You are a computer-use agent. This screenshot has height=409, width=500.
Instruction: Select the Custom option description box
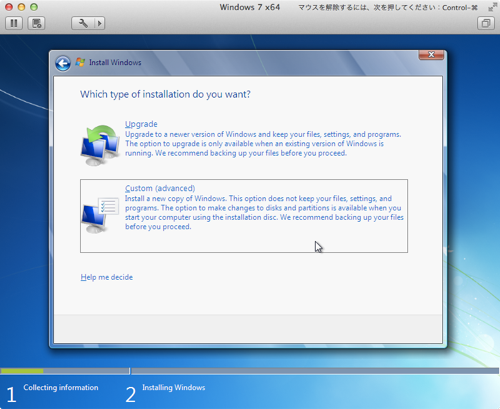click(x=244, y=216)
